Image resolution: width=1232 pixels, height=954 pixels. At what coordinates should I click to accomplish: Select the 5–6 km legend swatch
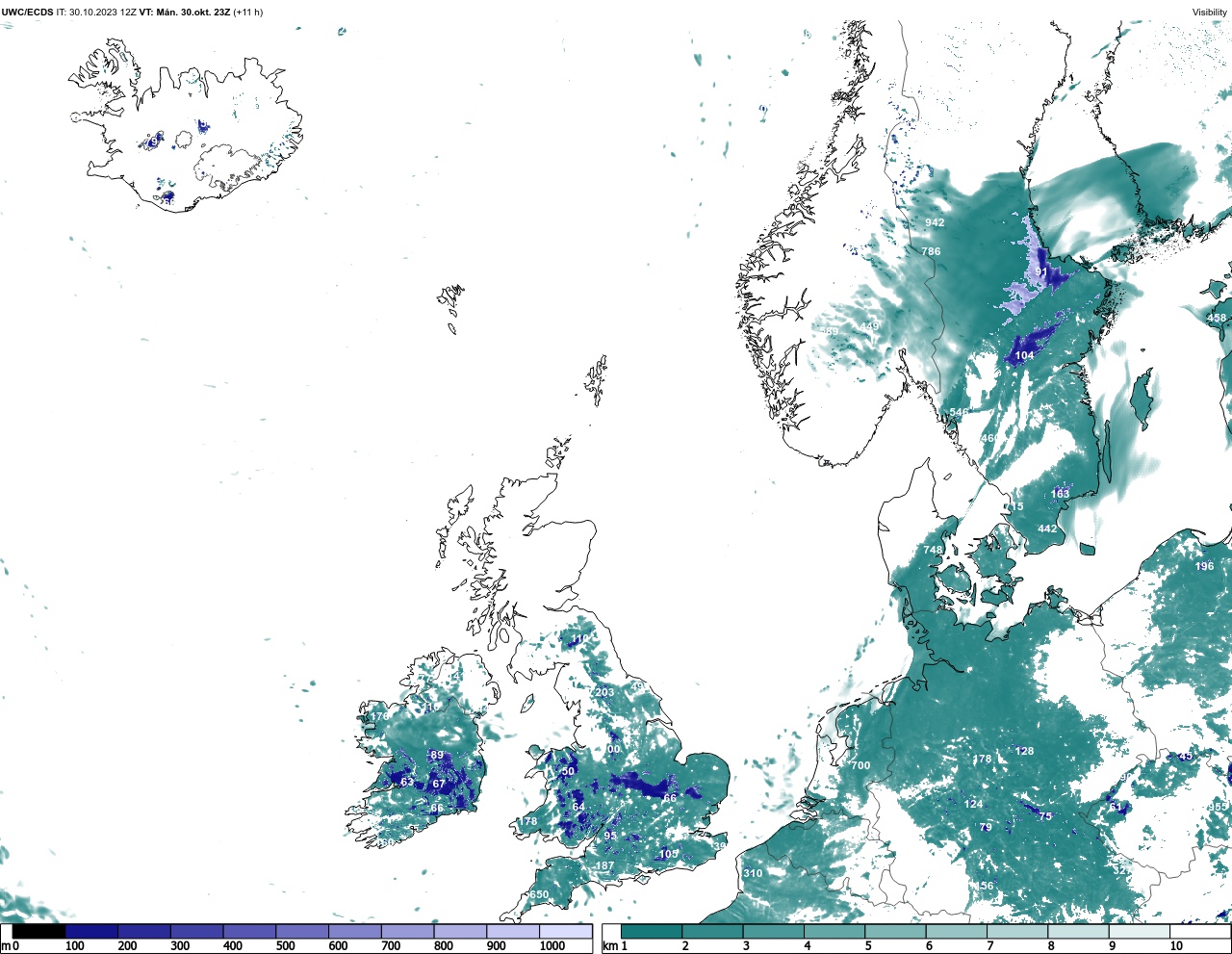pos(896,932)
